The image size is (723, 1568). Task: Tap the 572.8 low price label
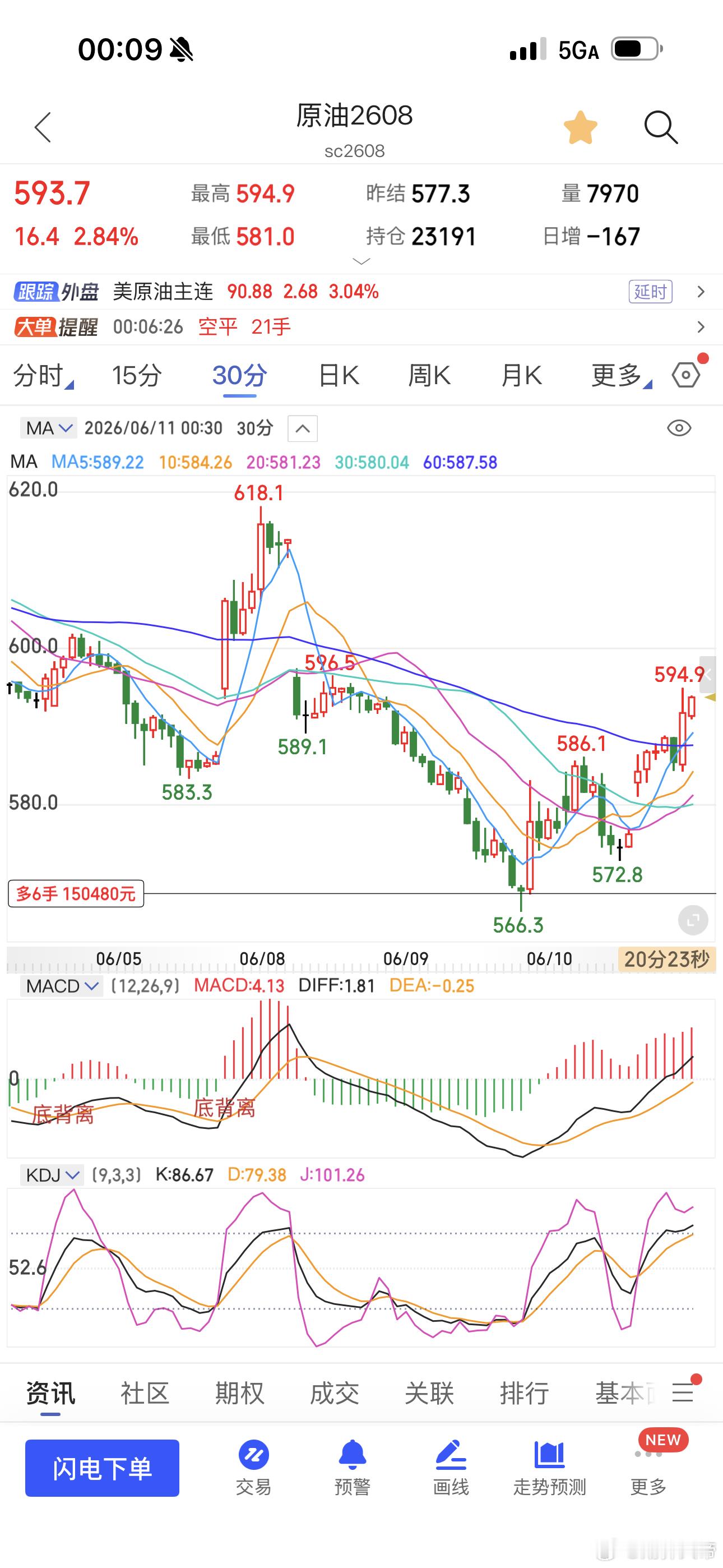[617, 875]
